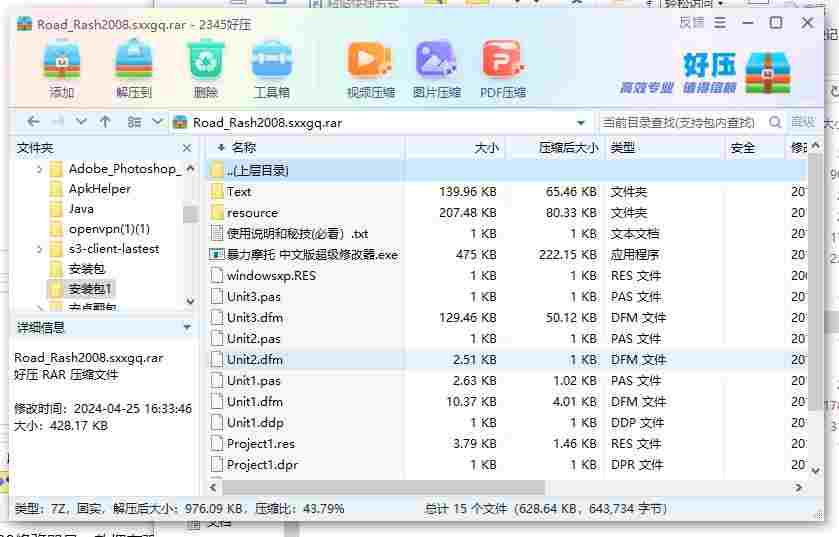Select the 安装包1 folder in tree
Viewport: 839px width, 537px height.
pyautogui.click(x=90, y=289)
